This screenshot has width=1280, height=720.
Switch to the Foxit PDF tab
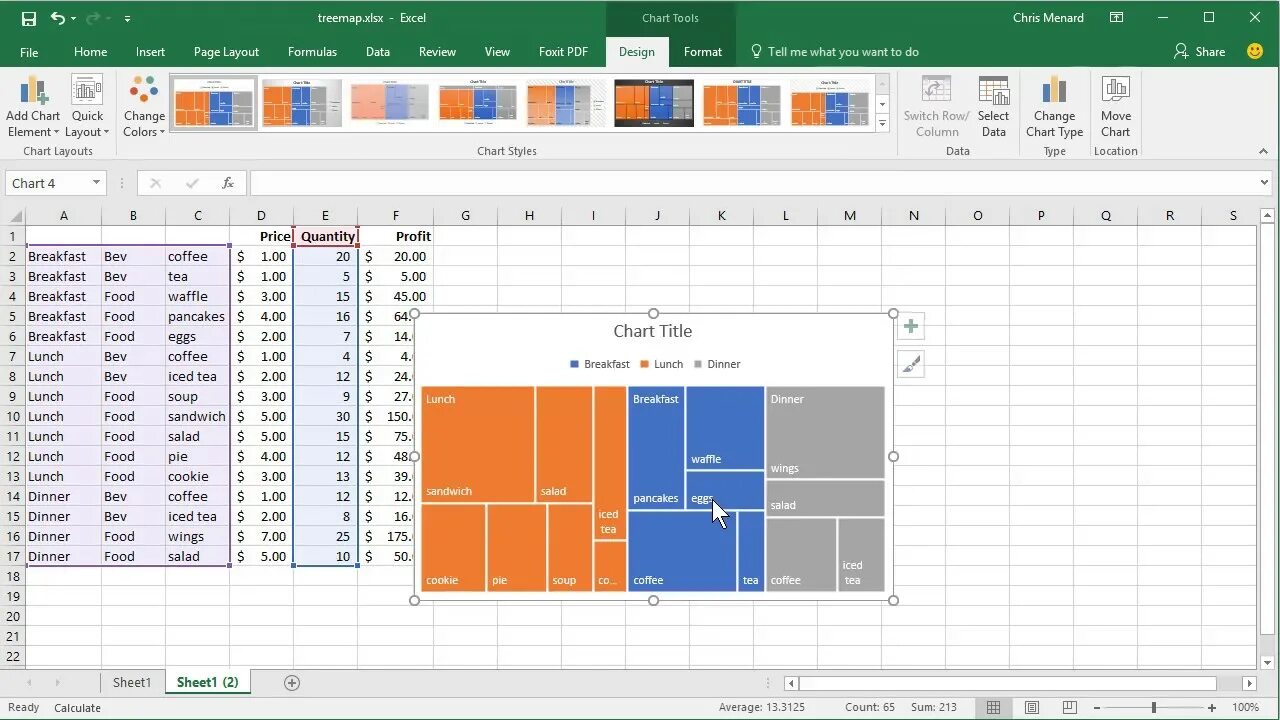point(563,52)
